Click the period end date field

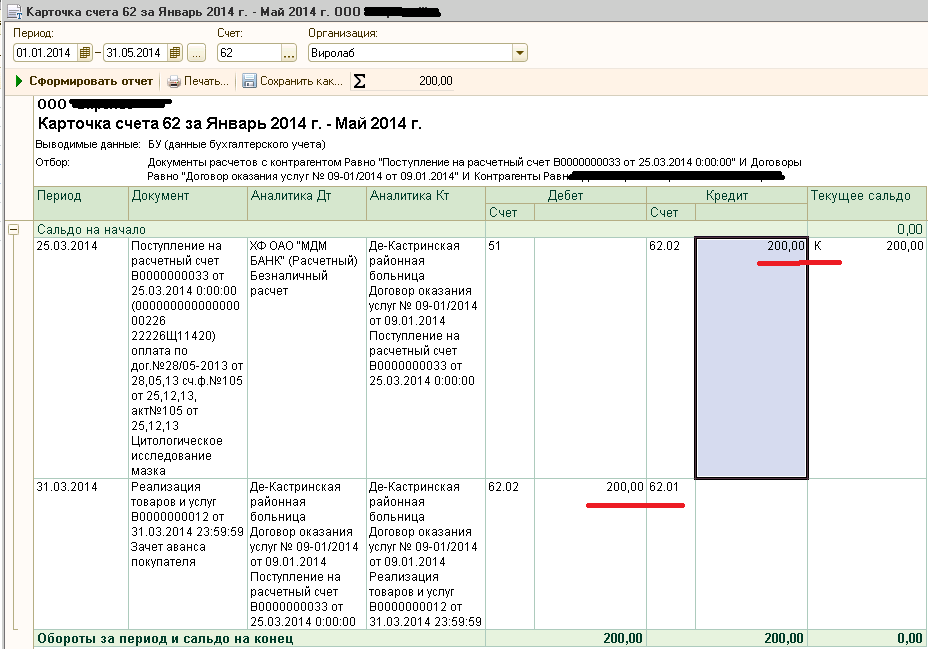(x=135, y=53)
